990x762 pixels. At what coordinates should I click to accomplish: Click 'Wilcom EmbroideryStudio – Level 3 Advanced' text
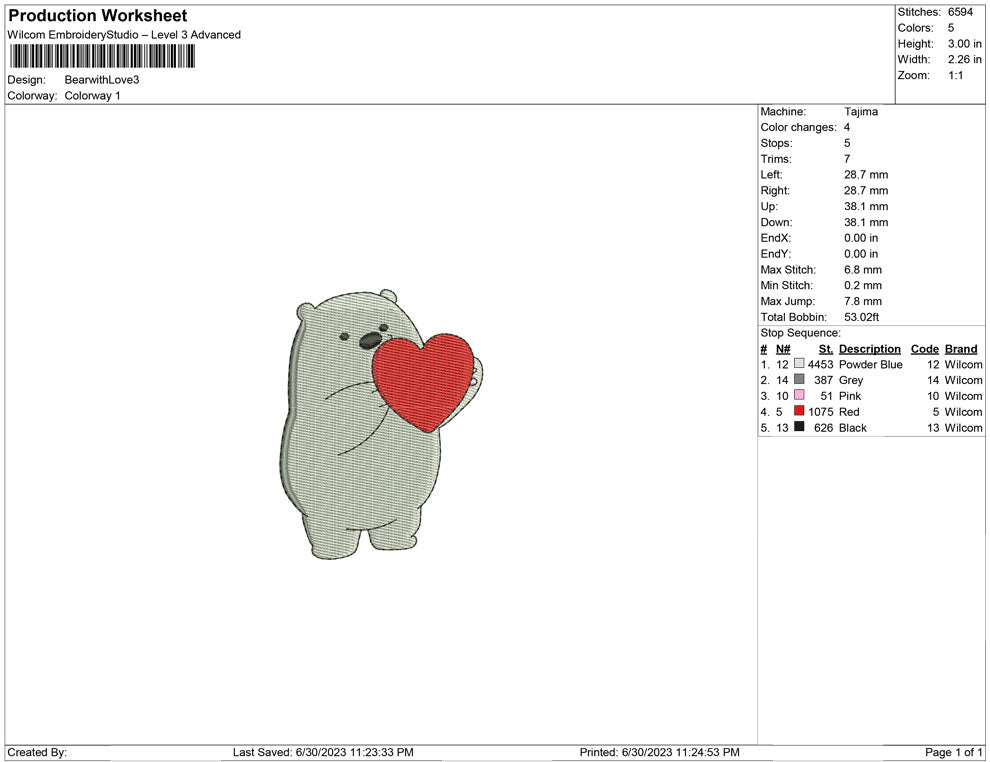[124, 35]
